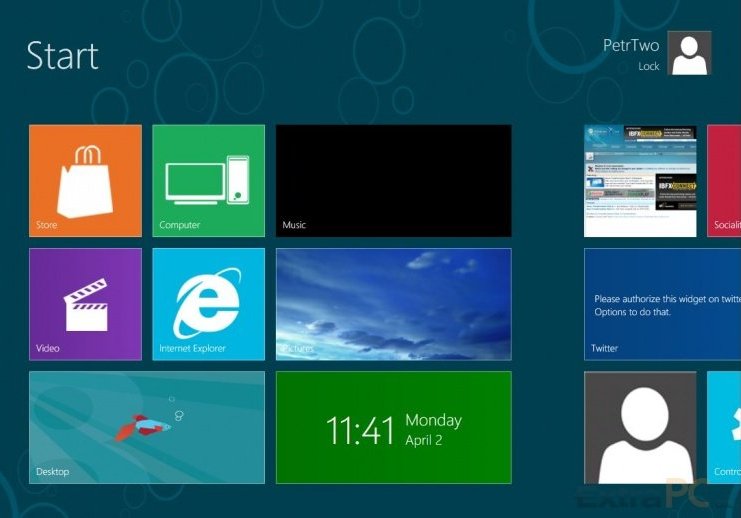Open Video clapperboard tile
This screenshot has width=741, height=518.
click(85, 304)
